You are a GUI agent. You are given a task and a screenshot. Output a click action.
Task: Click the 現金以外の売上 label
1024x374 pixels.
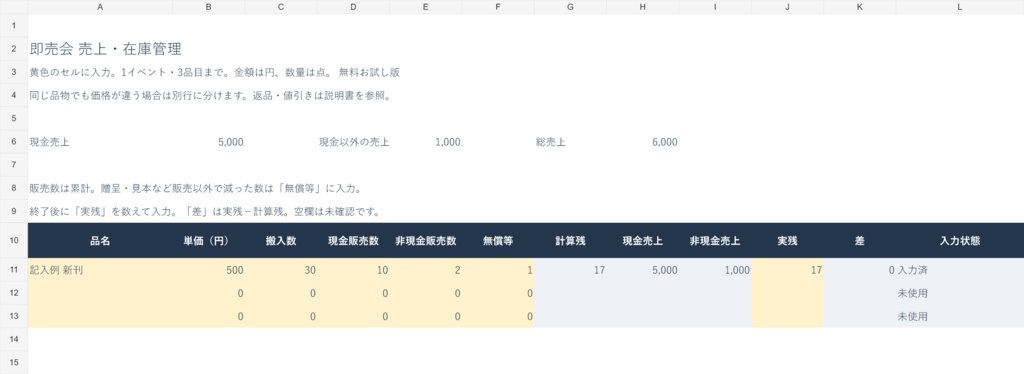354,142
